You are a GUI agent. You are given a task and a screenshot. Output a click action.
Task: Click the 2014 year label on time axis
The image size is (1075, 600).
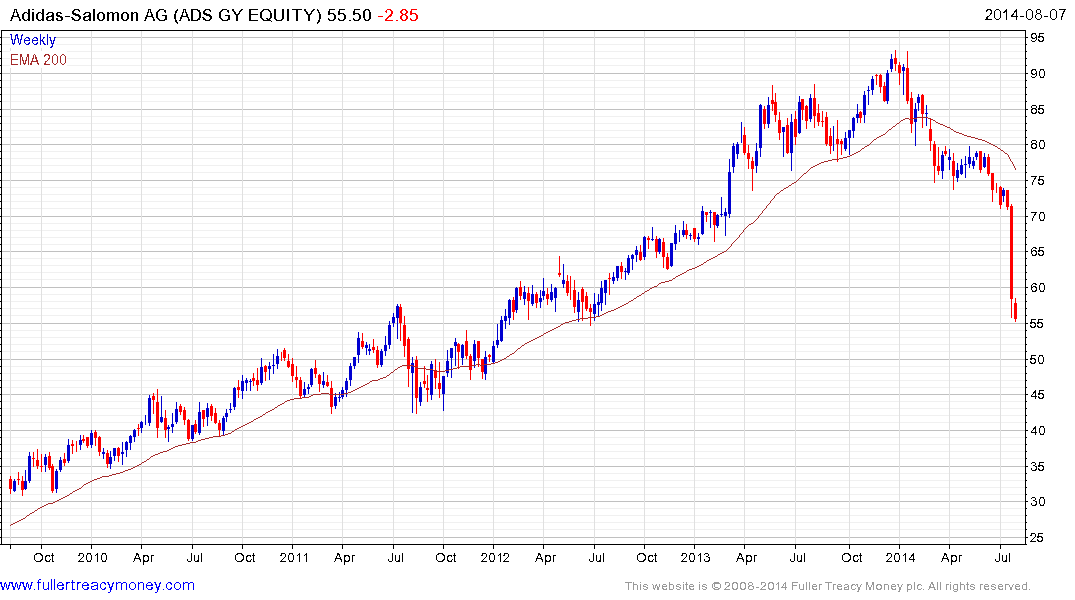[x=900, y=557]
